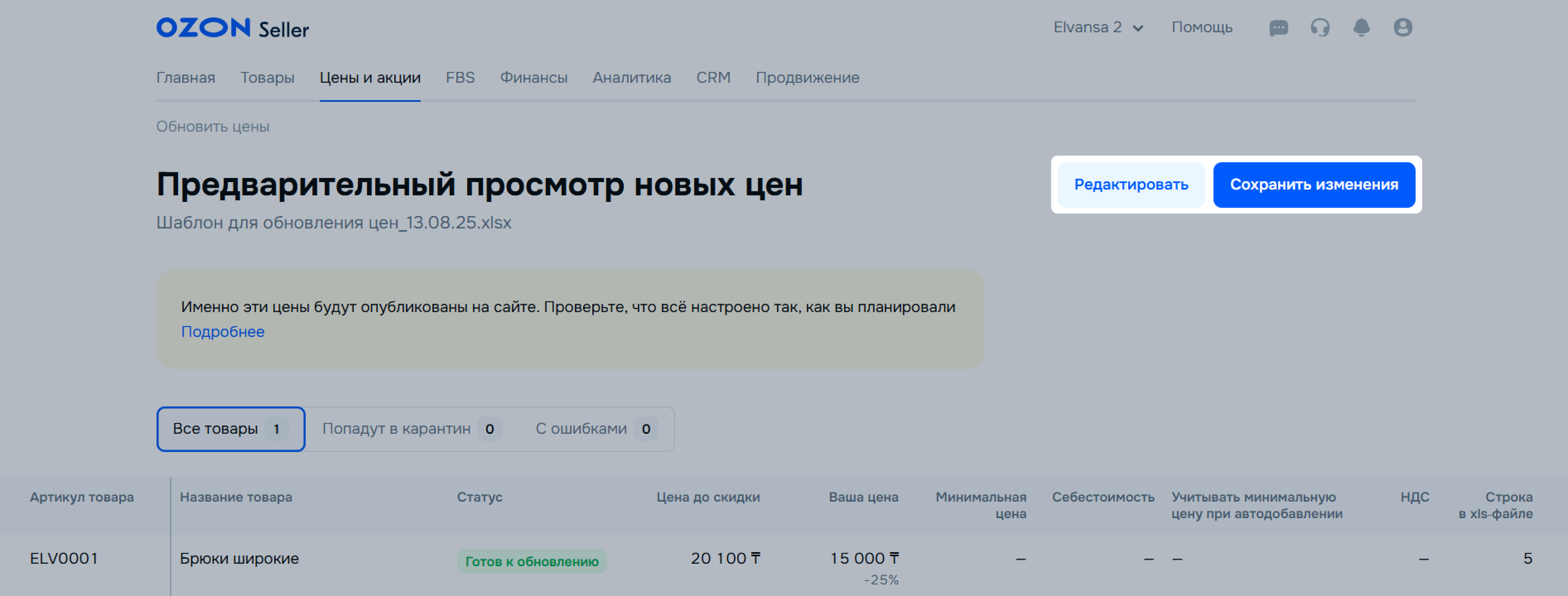Image resolution: width=1568 pixels, height=596 pixels.
Task: Click the file name Шаблон для обновления цен_13.08.25.xlsx
Action: [333, 223]
